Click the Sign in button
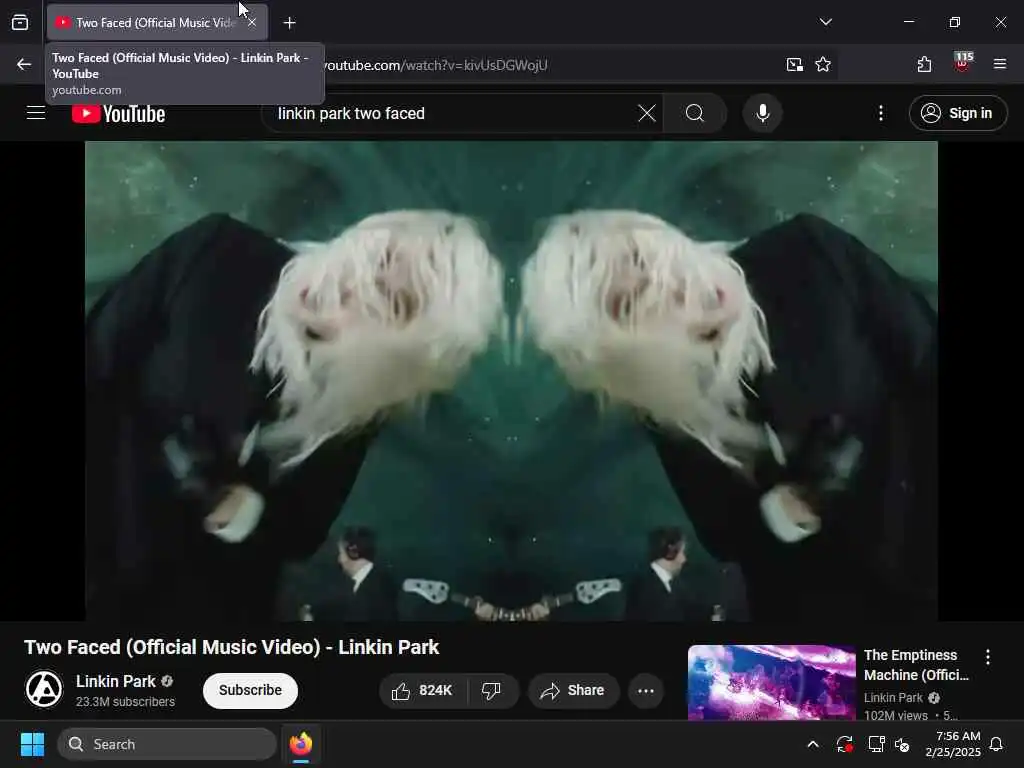1024x768 pixels. pyautogui.click(x=958, y=114)
